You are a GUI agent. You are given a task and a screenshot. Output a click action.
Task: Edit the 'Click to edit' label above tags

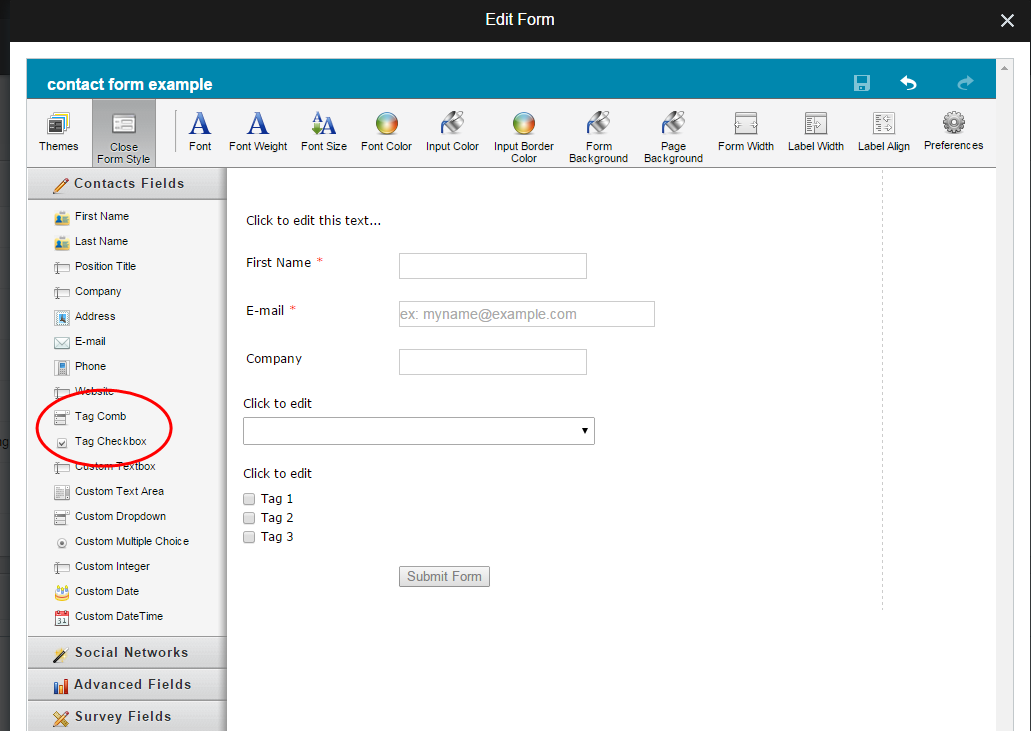click(277, 474)
